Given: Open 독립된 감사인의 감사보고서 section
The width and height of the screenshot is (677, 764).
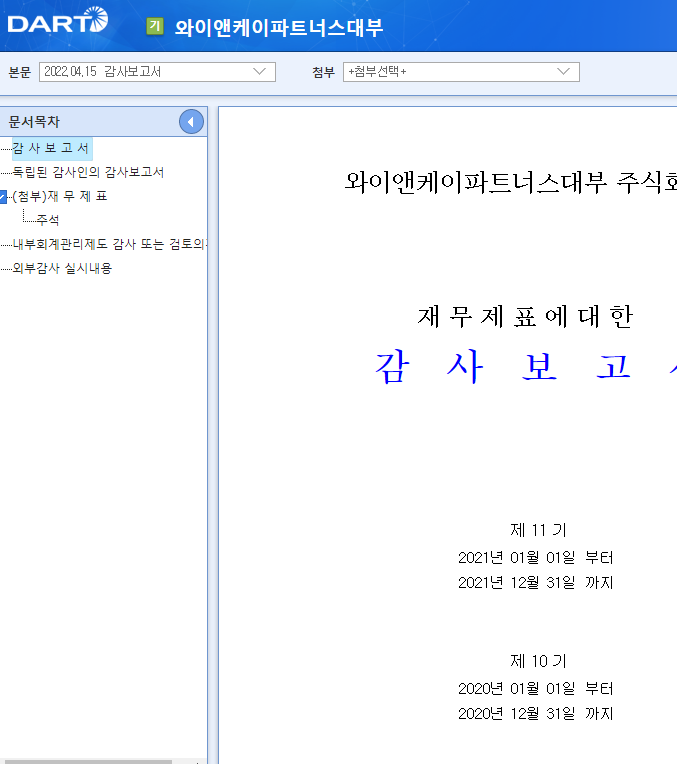Looking at the screenshot, I should click(x=88, y=172).
